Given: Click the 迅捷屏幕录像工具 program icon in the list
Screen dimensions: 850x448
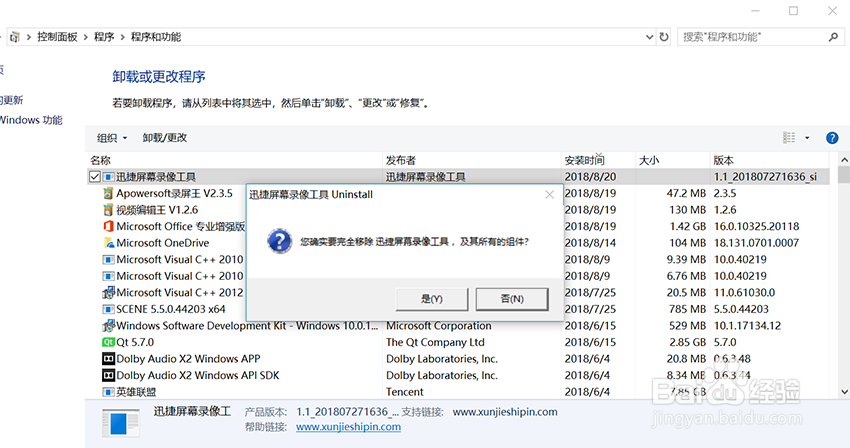Looking at the screenshot, I should pyautogui.click(x=108, y=177).
